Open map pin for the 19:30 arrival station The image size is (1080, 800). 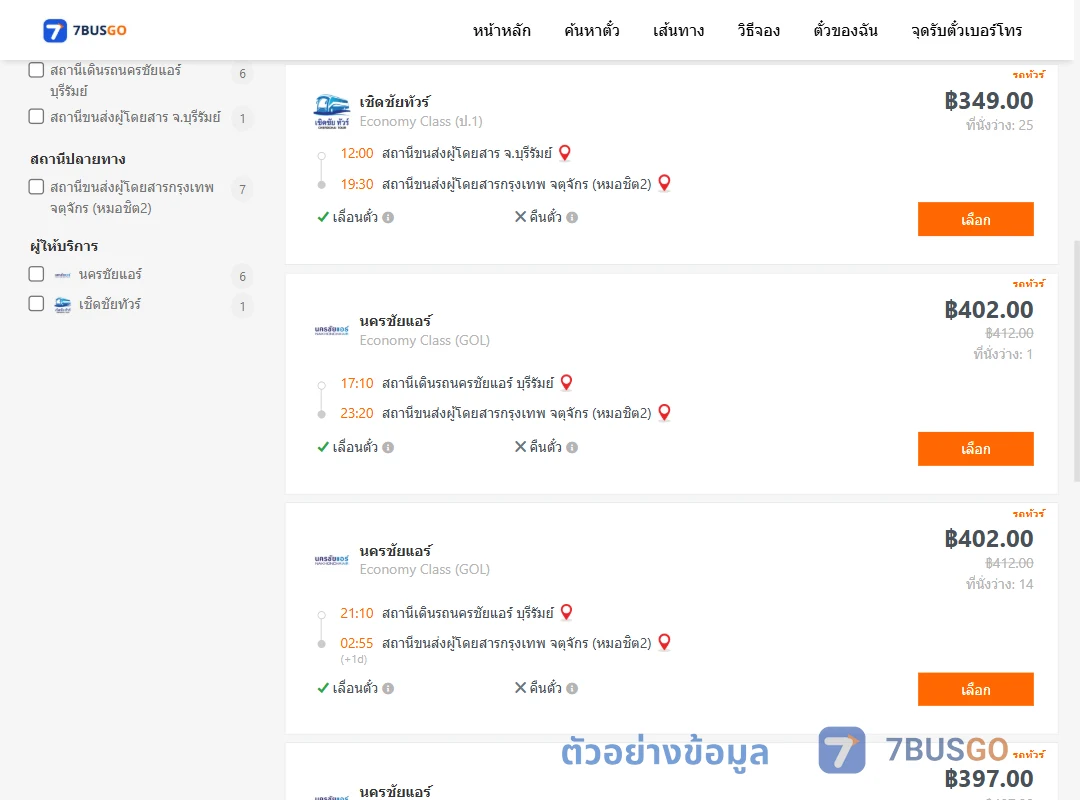click(x=665, y=183)
